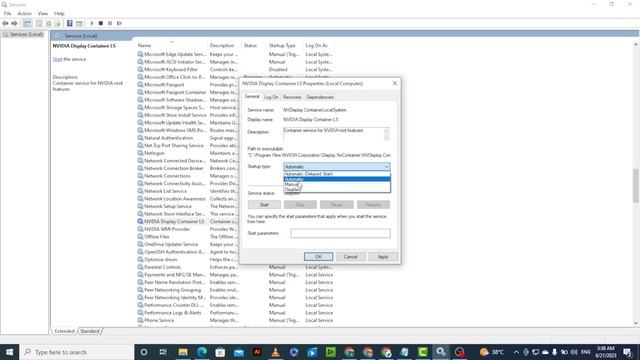This screenshot has width=640, height=360.
Task: Click the Pause Service toolbar icon
Action: click(x=110, y=23)
